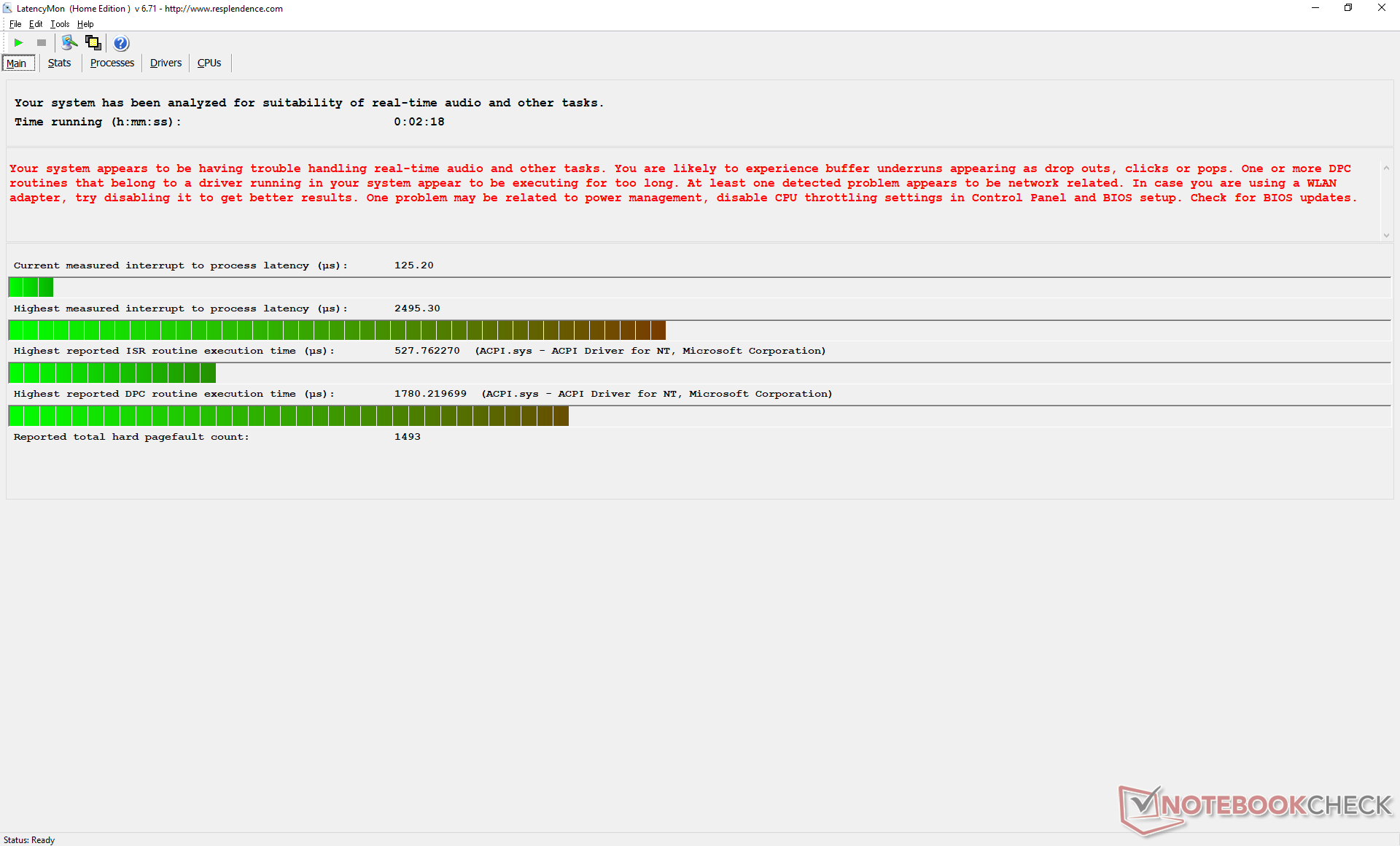Screen dimensions: 1400x846
Task: Open the File menu
Action: tap(15, 24)
